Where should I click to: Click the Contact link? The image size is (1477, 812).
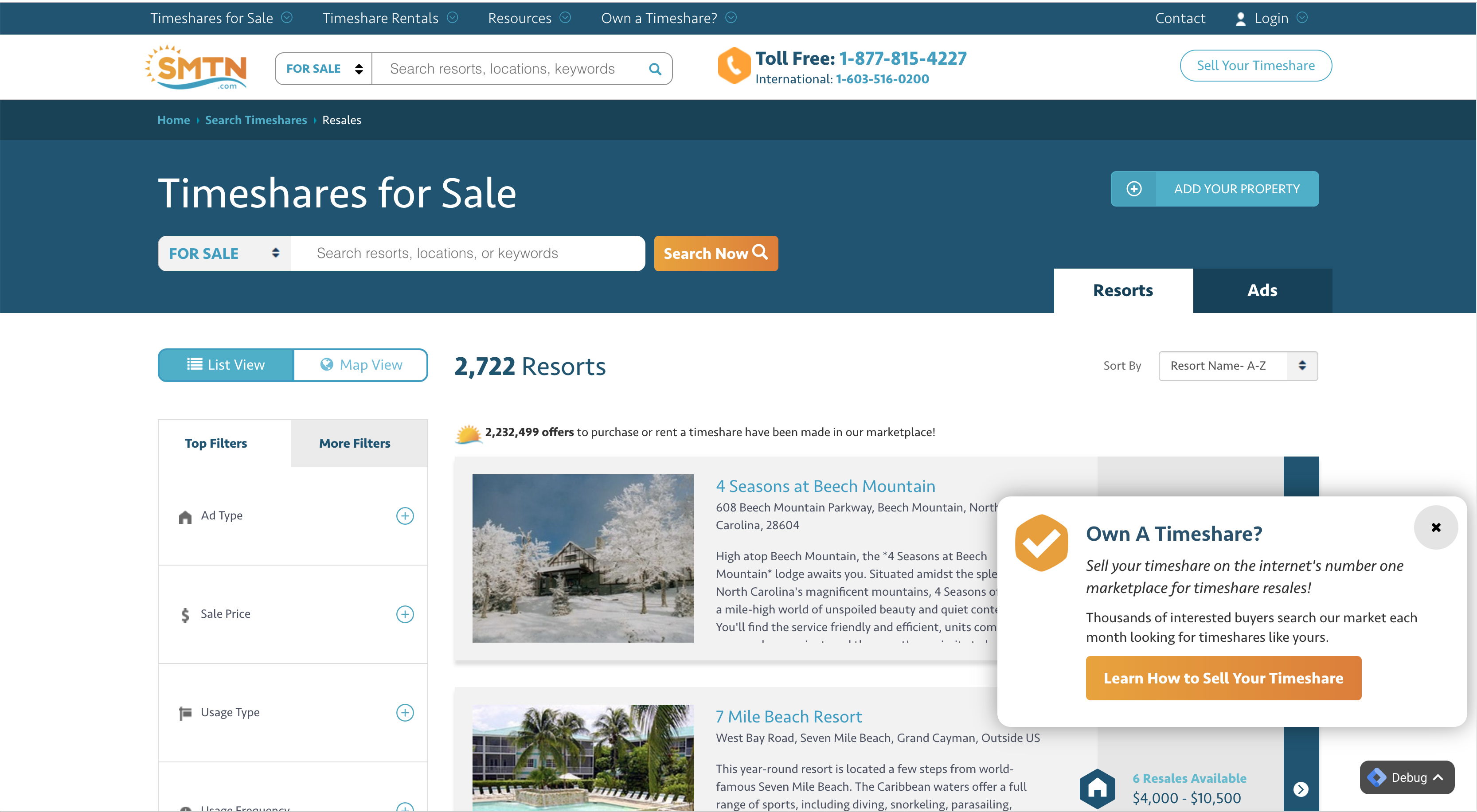(1180, 18)
